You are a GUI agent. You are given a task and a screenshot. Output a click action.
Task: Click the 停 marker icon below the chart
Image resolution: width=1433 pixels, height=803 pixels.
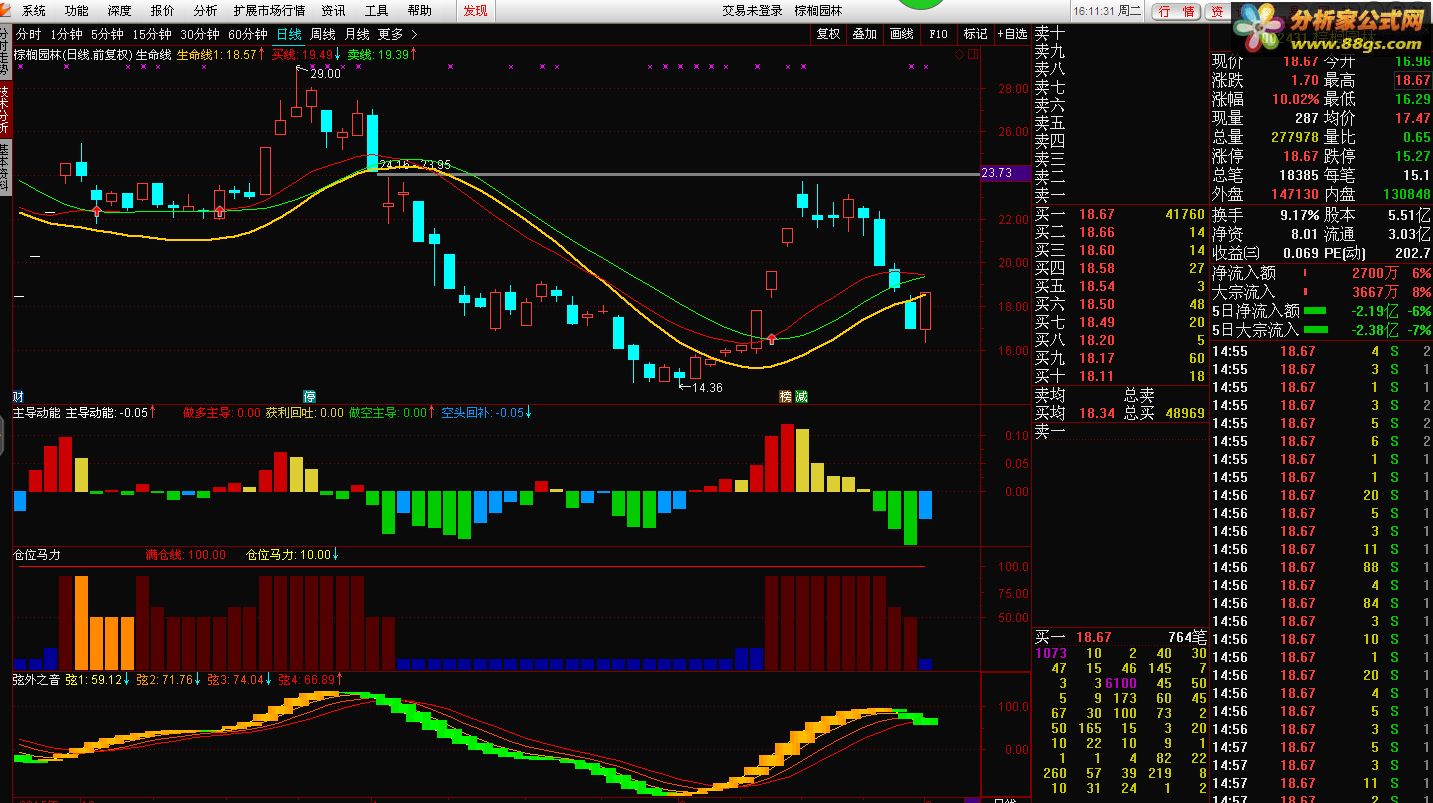[310, 396]
